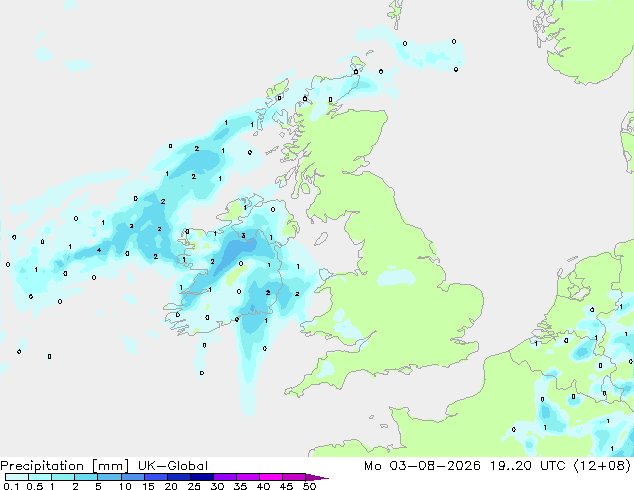Click the arrow tip beyond 50 mm
The image size is (634, 490).
tap(317, 477)
